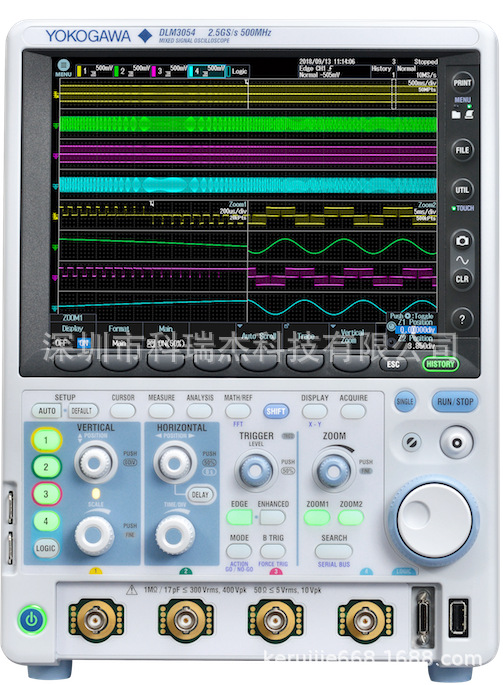Tap the channel 3 tab on screen
This screenshot has height=685, width=503.
click(169, 71)
